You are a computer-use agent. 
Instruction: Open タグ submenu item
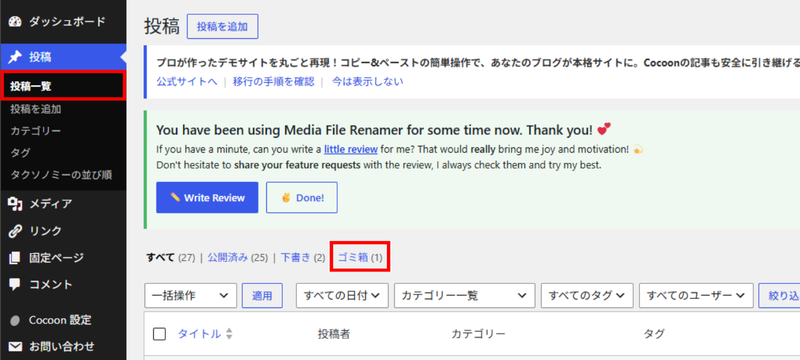tap(20, 153)
